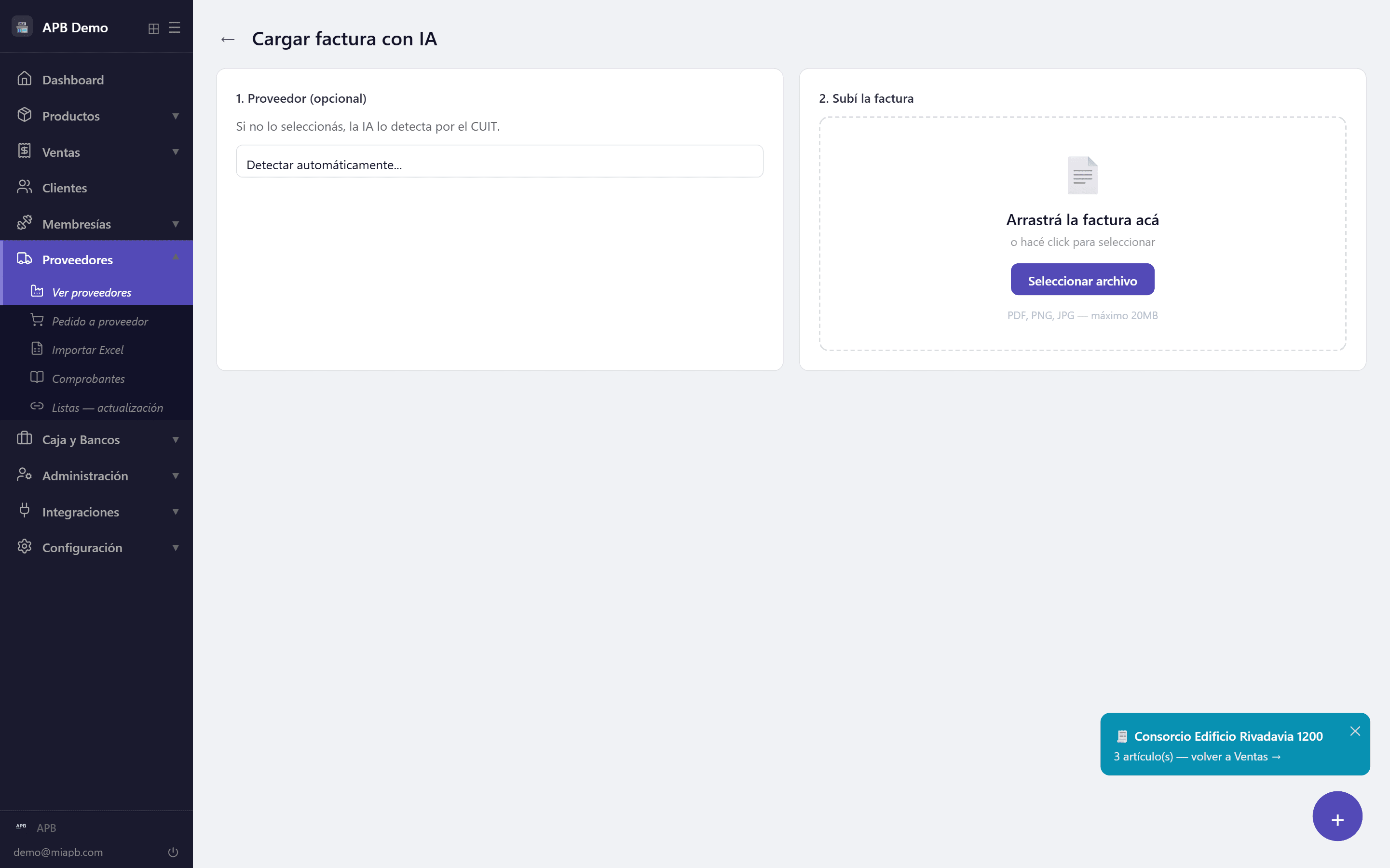Expand the Membresías menu arrow
The width and height of the screenshot is (1390, 868).
pos(176,224)
